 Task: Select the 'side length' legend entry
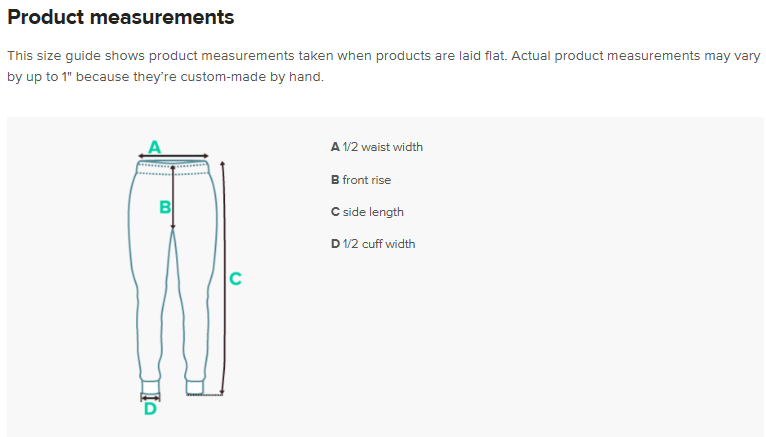(367, 212)
